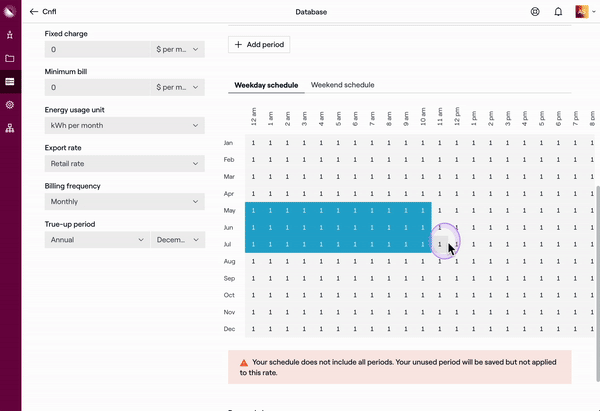This screenshot has width=600, height=411.
Task: Open settings gear in left sidebar
Action: (x=10, y=104)
